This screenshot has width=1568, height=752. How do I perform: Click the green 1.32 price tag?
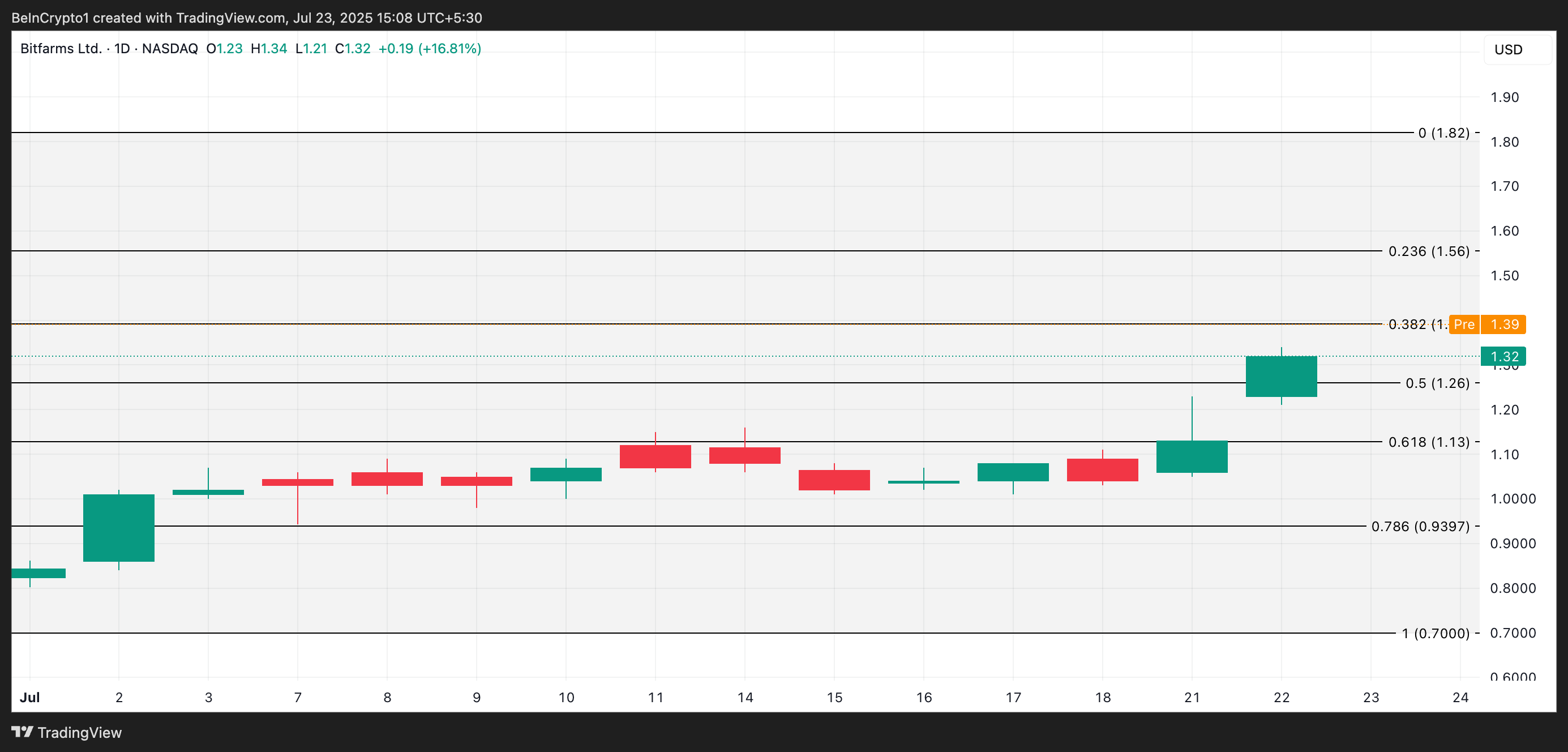click(x=1503, y=356)
